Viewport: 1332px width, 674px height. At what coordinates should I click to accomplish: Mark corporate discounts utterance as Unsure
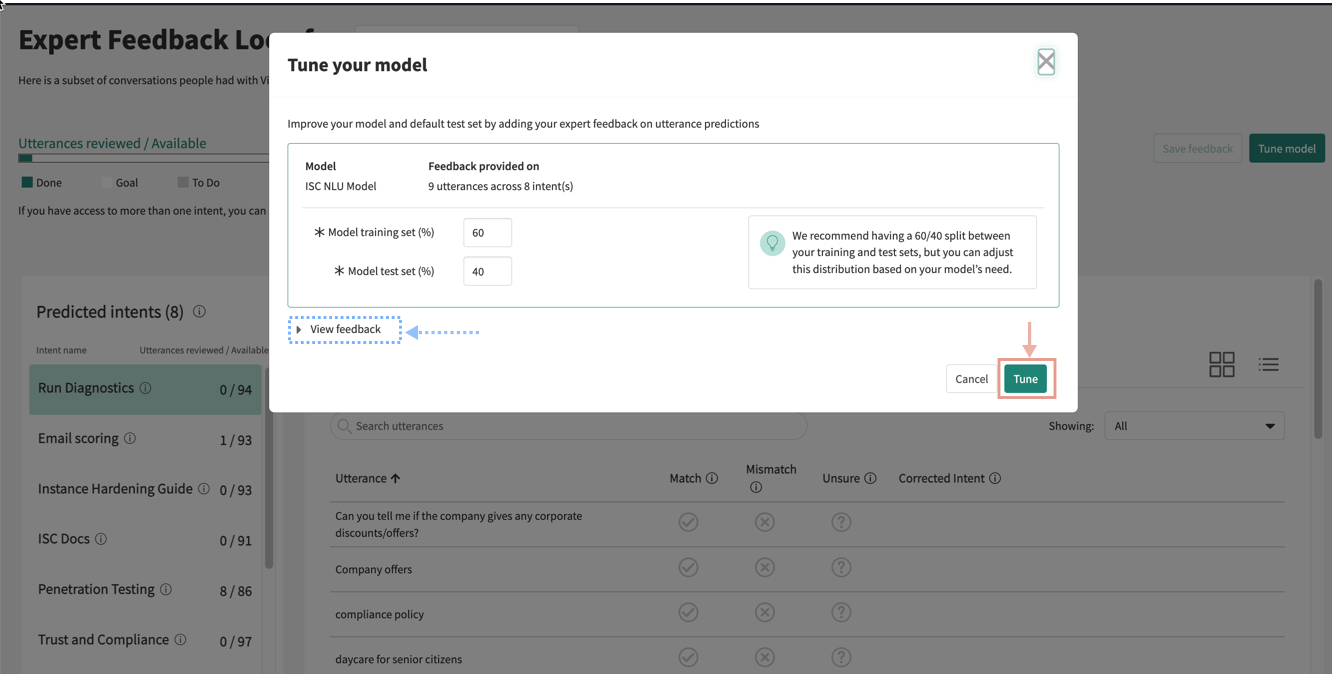841,522
